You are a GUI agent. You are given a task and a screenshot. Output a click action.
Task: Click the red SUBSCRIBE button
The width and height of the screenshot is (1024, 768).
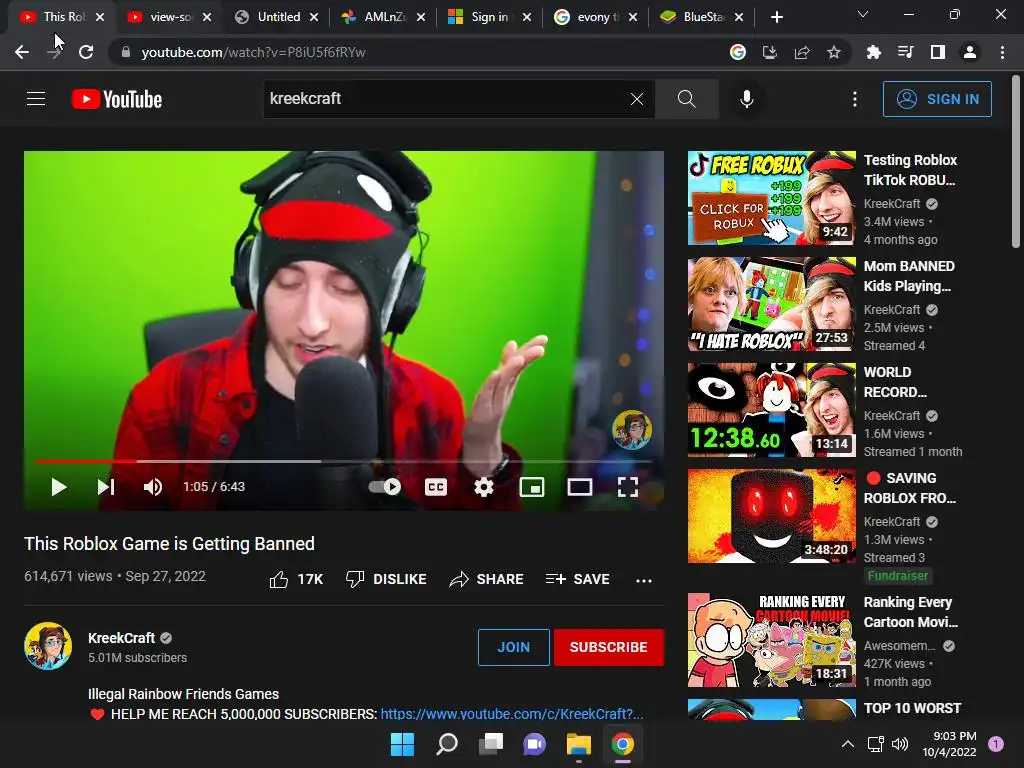(609, 647)
